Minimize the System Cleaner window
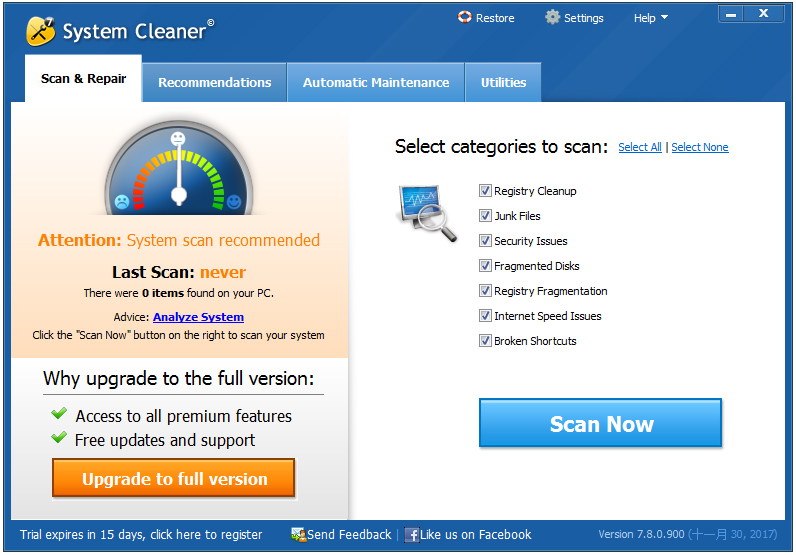The width and height of the screenshot is (796, 555). coord(731,14)
